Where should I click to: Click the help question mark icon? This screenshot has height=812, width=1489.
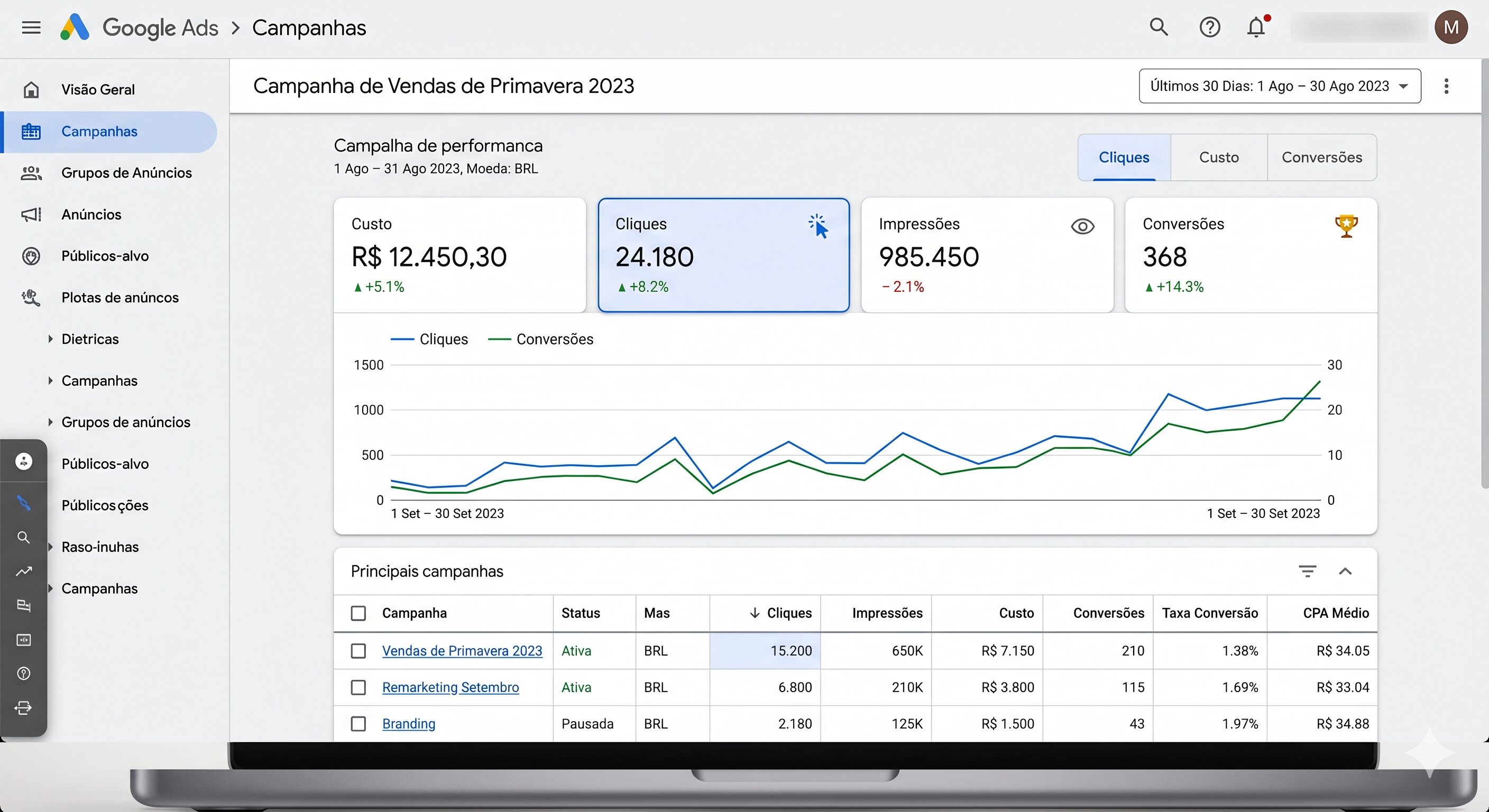point(1209,26)
